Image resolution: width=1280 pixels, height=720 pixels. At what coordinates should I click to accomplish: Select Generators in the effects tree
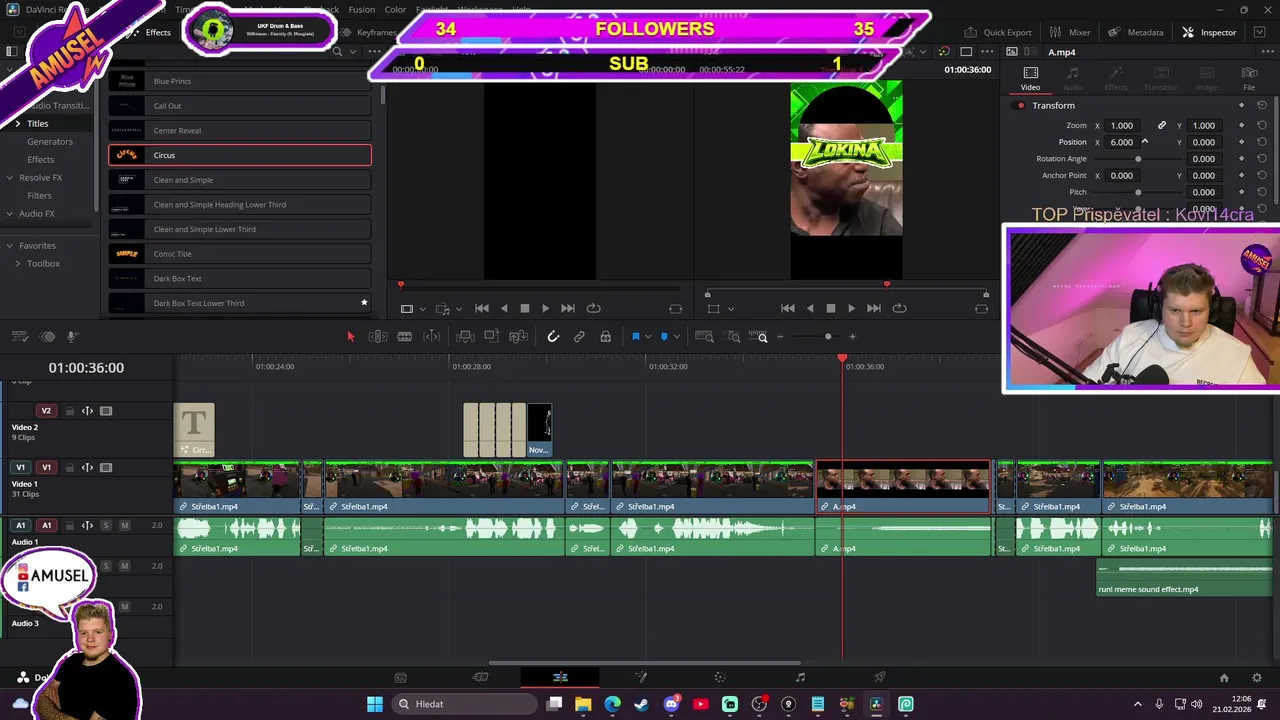[50, 142]
